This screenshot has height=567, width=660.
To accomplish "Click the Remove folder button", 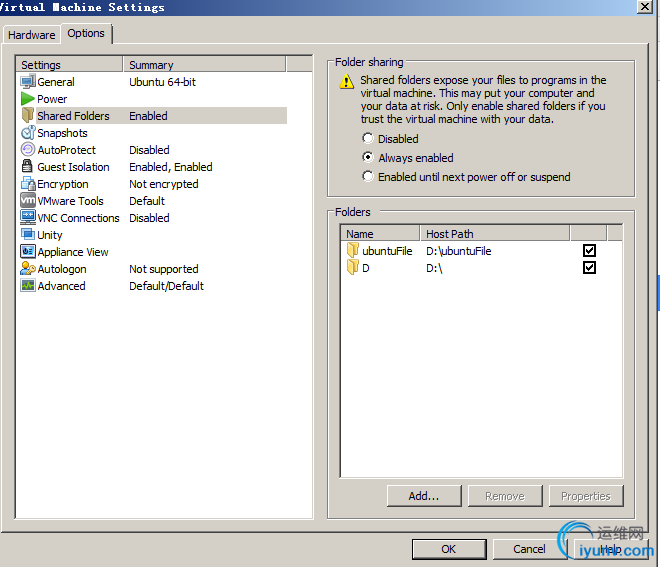I will click(x=505, y=496).
